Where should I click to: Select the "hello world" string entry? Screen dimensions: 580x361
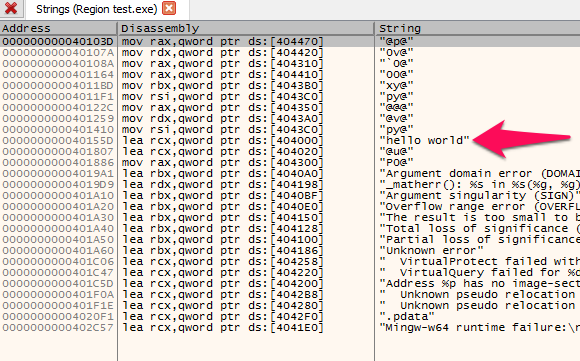click(424, 141)
